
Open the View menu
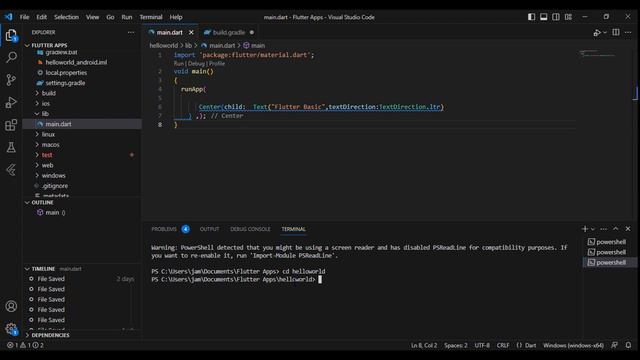pyautogui.click(x=93, y=17)
